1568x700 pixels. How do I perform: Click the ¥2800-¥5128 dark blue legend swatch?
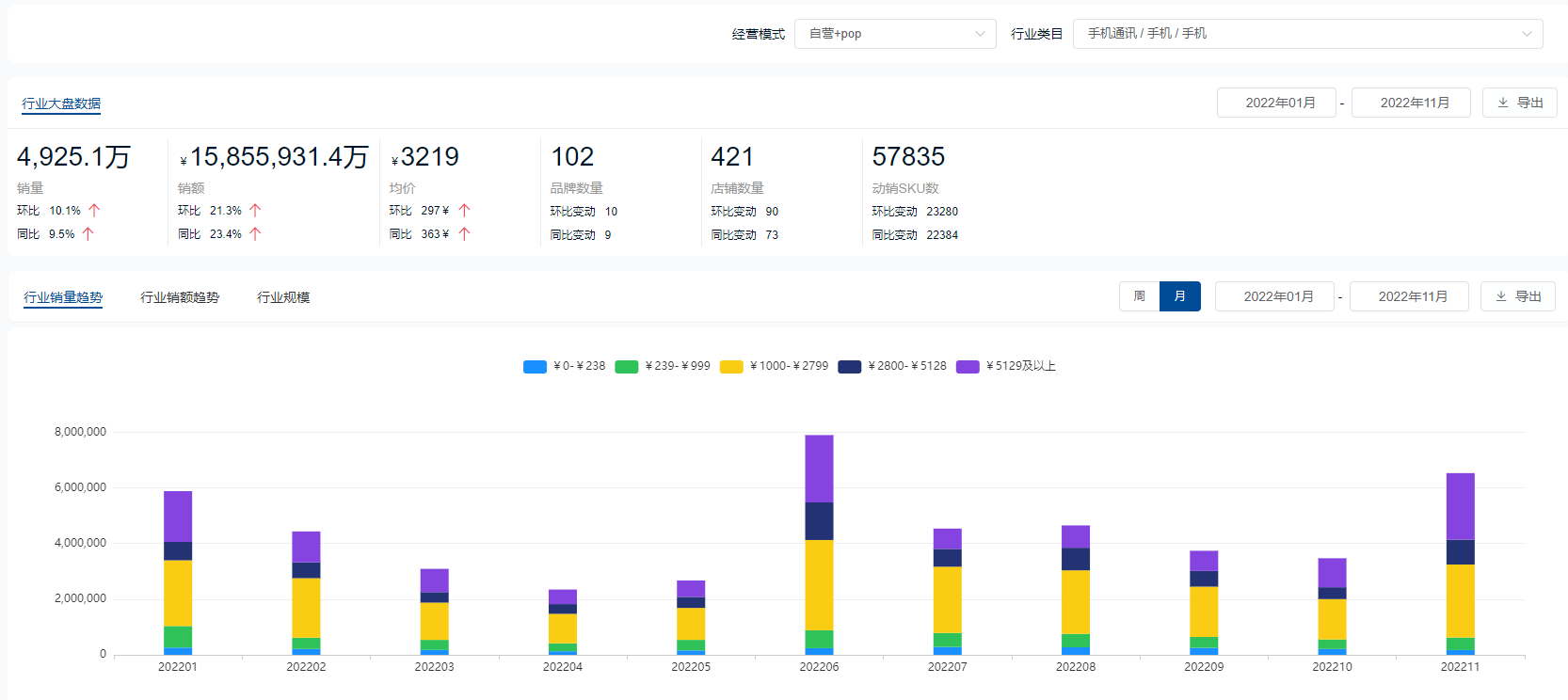coord(850,367)
